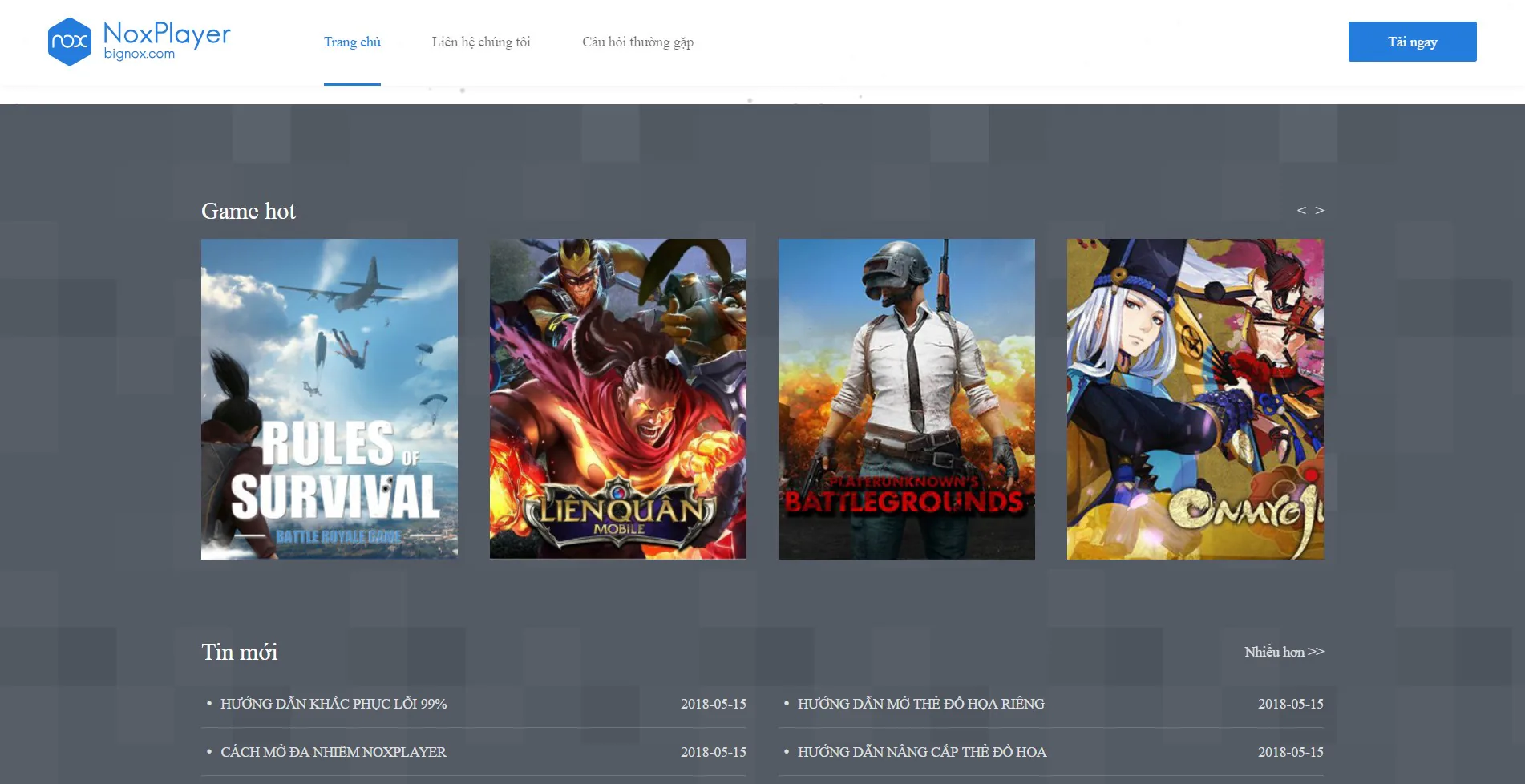
Task: Click the Tải ngay download button
Action: pos(1412,42)
